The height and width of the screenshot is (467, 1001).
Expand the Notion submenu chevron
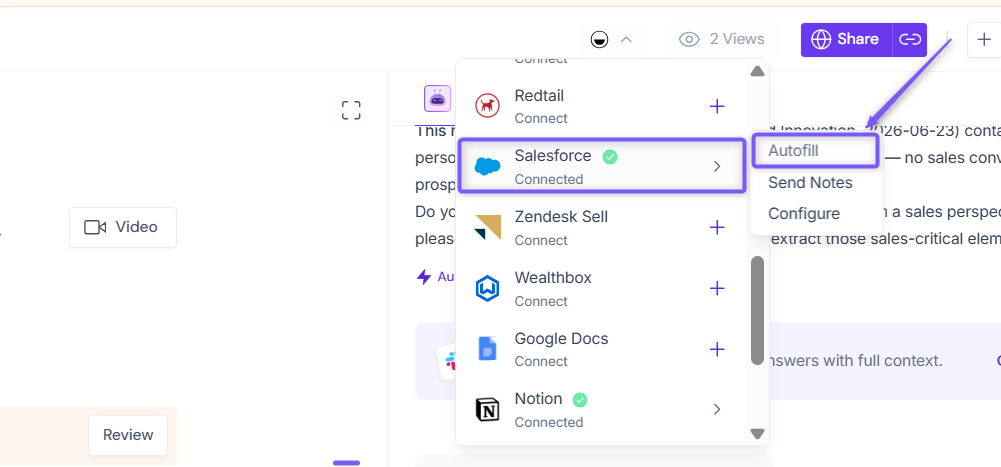[x=717, y=410]
